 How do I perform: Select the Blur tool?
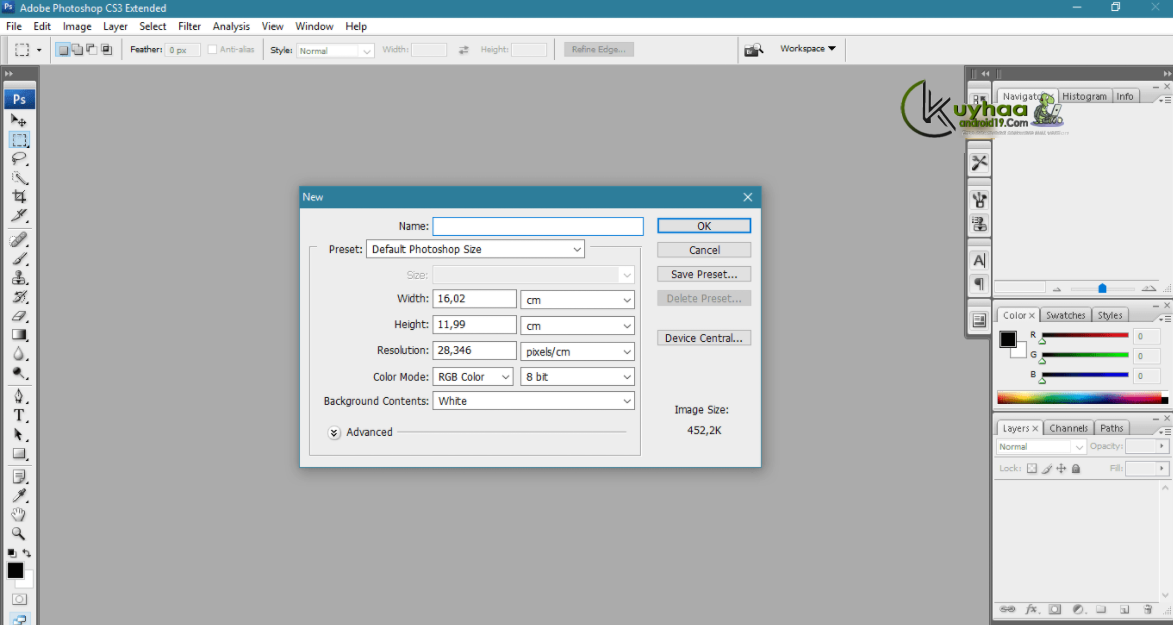19,354
